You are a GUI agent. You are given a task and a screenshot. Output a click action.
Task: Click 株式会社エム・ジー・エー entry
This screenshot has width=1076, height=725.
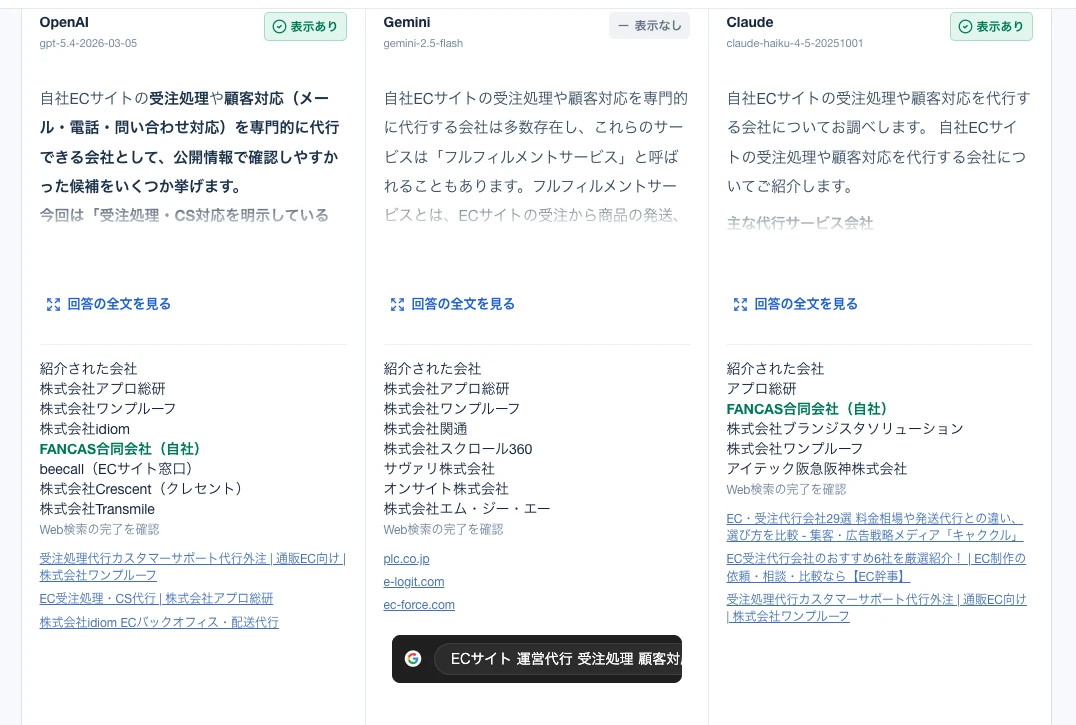pos(467,510)
